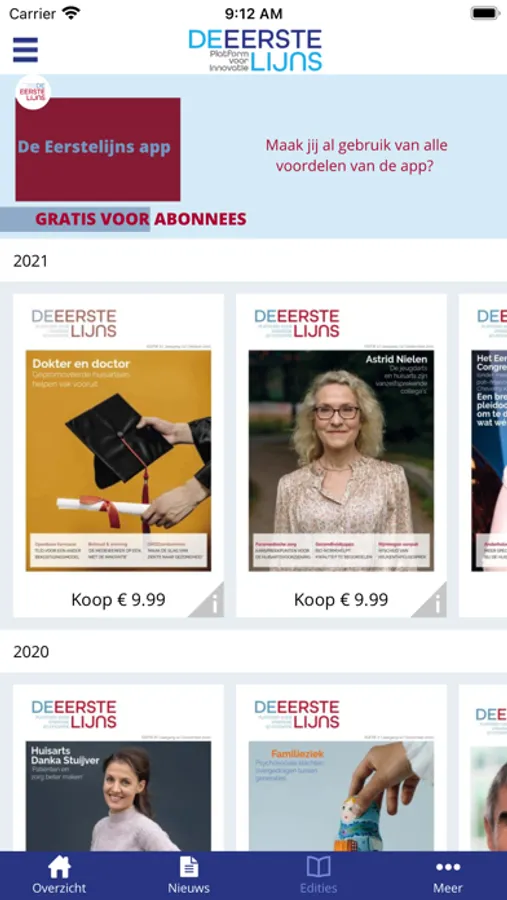The height and width of the screenshot is (900, 507).
Task: Open the Meer three-dots icon
Action: pos(448,867)
